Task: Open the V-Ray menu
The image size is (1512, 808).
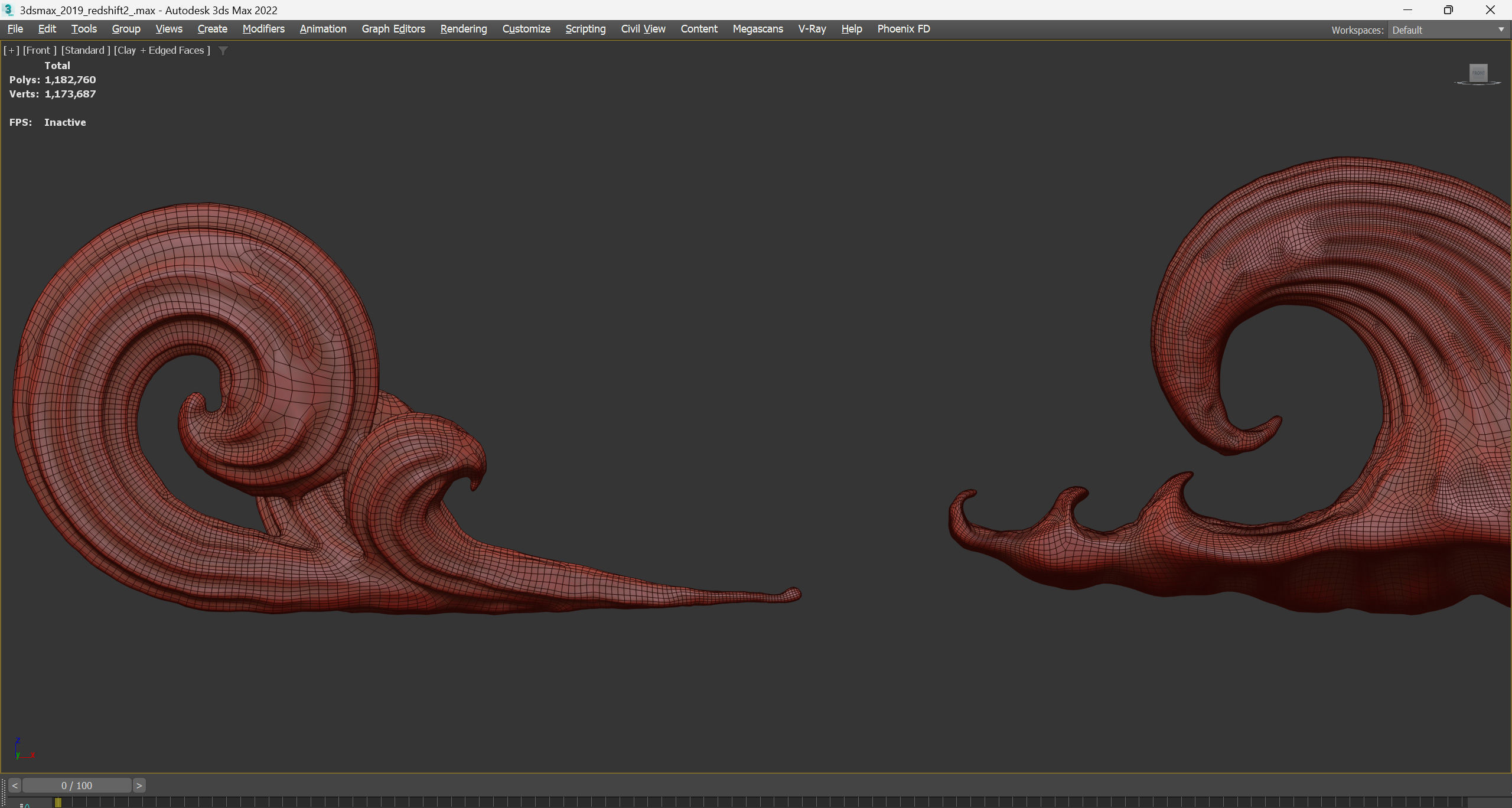Action: tap(812, 29)
